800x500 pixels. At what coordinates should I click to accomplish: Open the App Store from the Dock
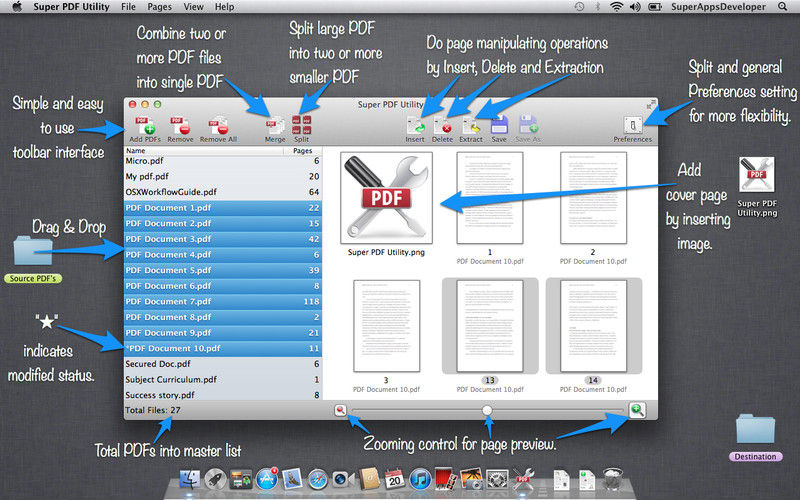(266, 479)
